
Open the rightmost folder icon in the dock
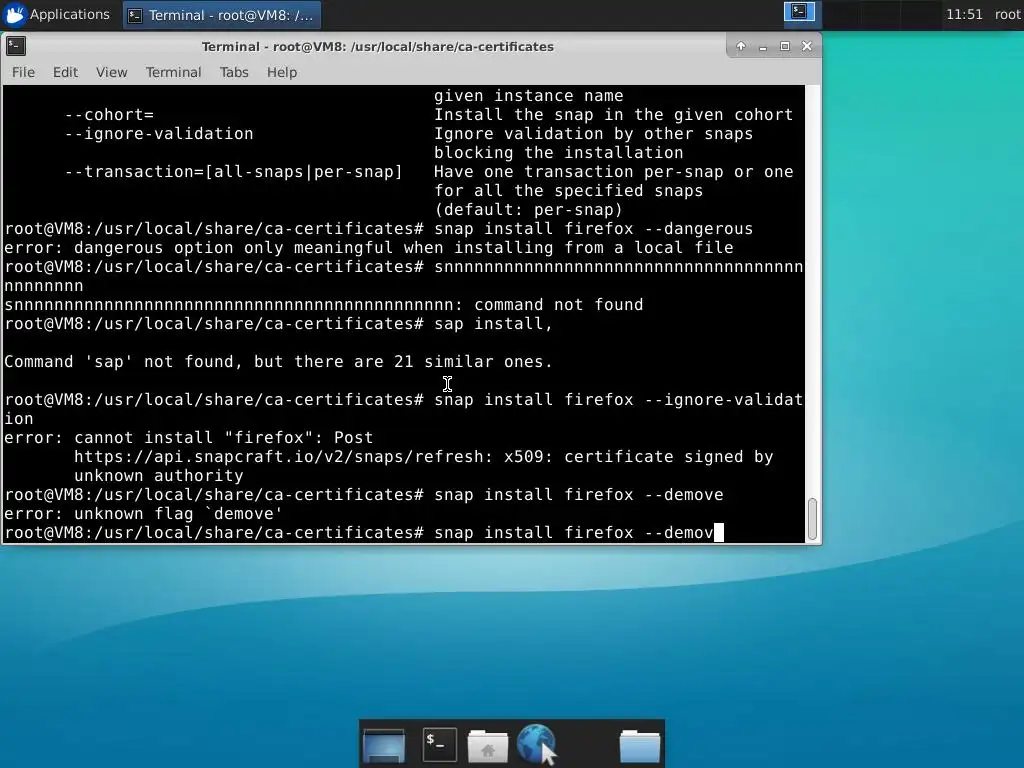click(640, 745)
